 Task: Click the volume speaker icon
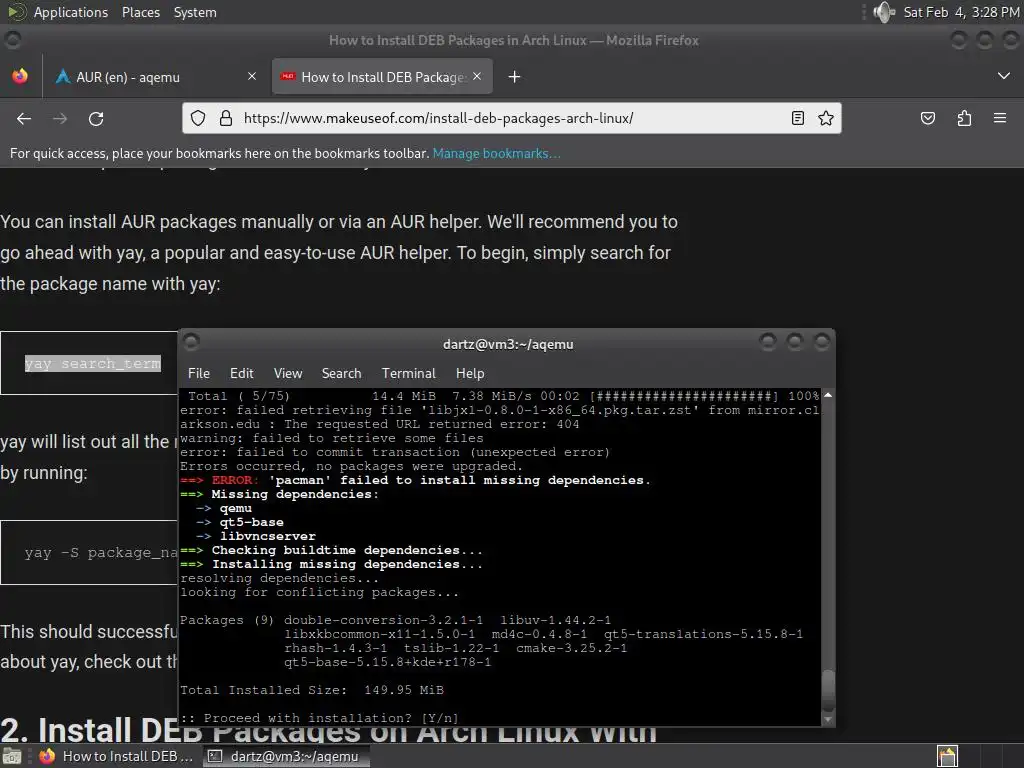coord(884,12)
